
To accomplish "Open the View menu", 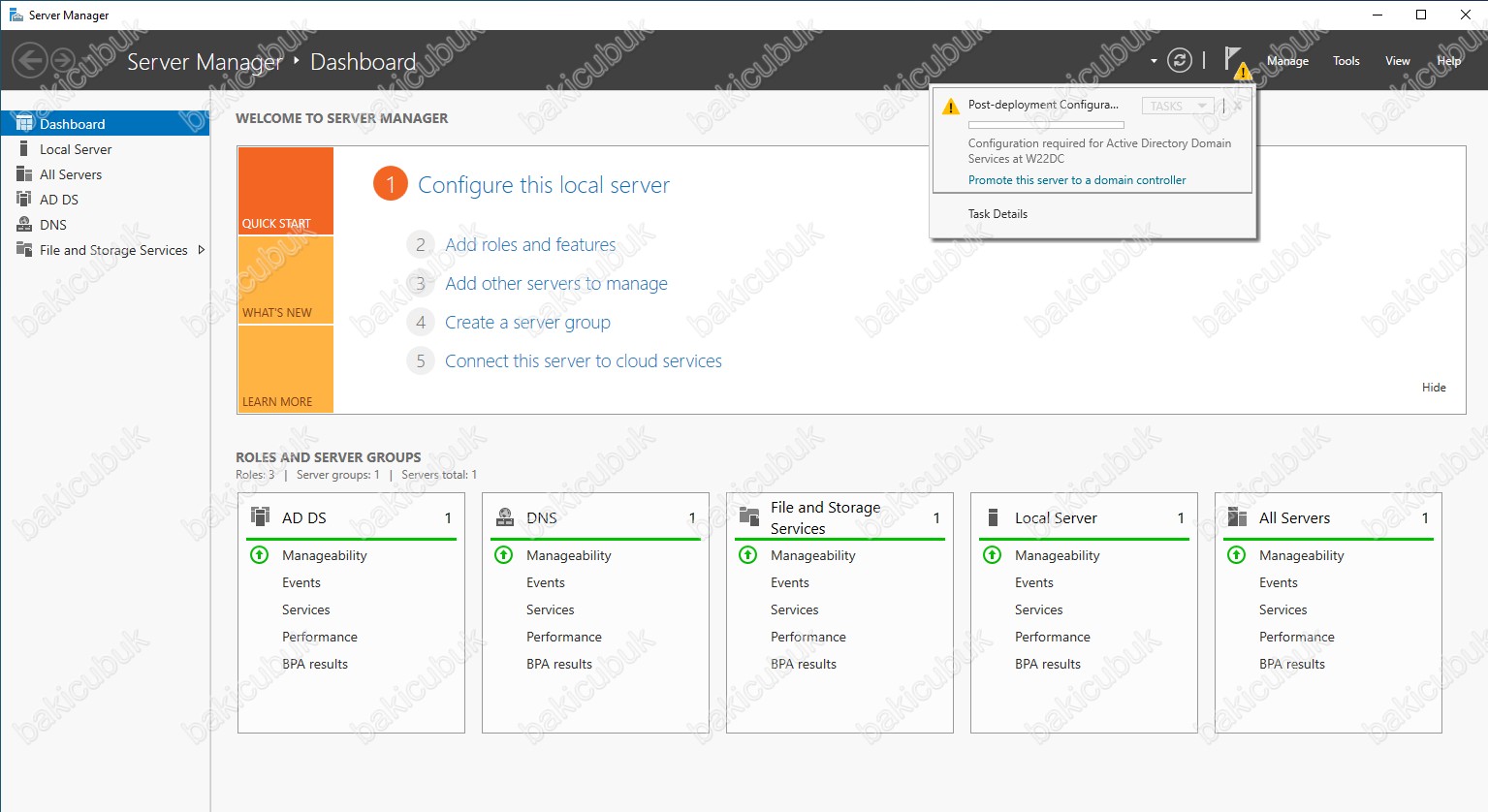I will click(1397, 61).
